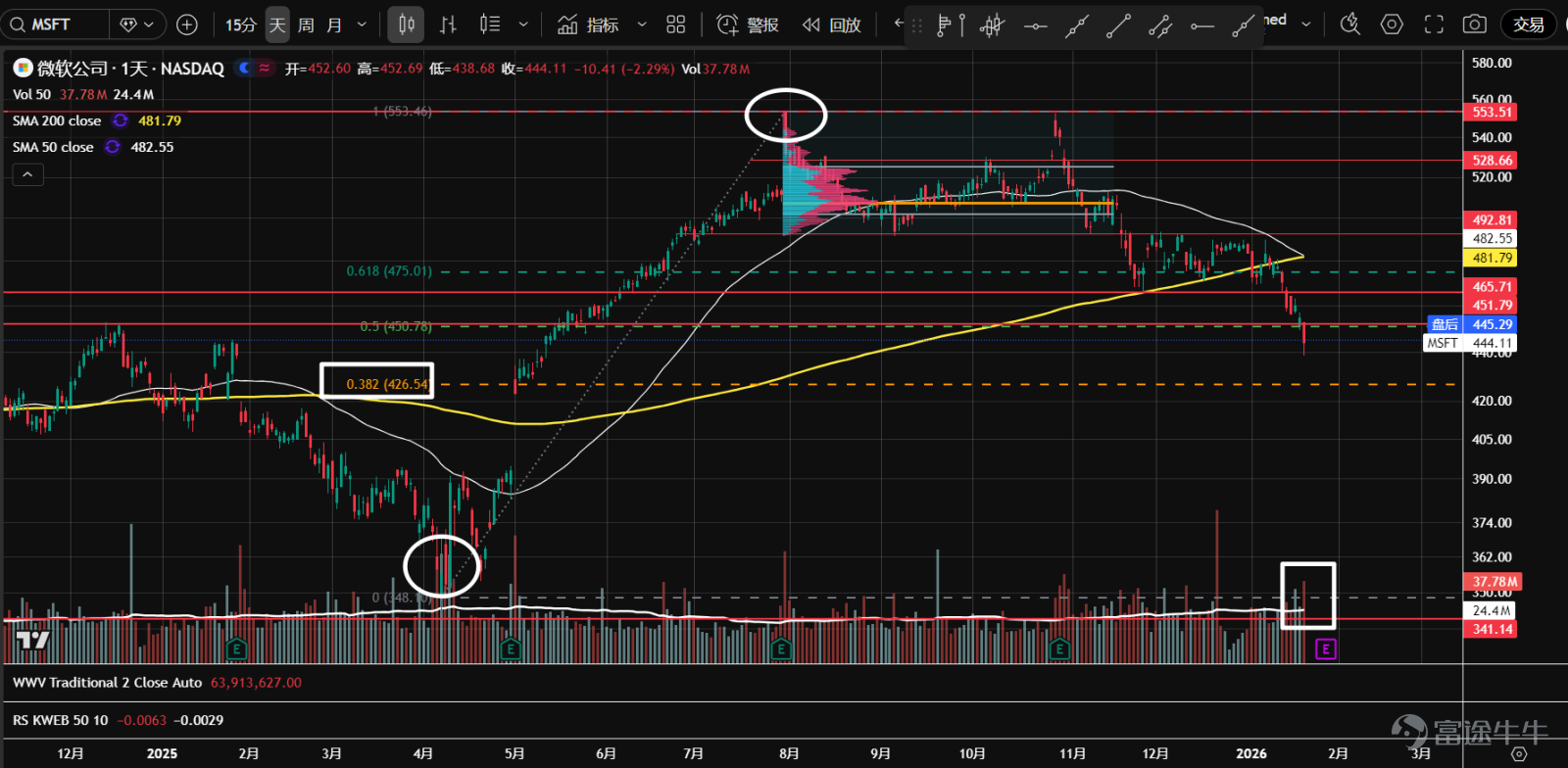The image size is (1568, 768).
Task: Select the 0.618 (475.01) Fibonacci label
Action: [x=389, y=271]
